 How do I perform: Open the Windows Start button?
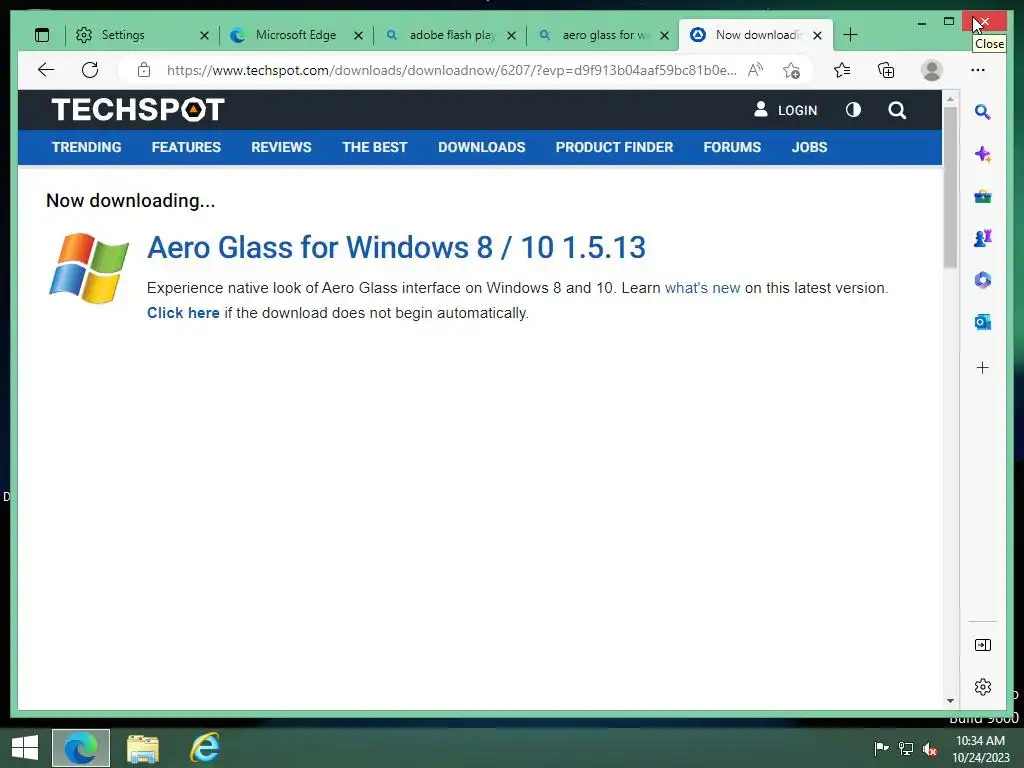(25, 748)
